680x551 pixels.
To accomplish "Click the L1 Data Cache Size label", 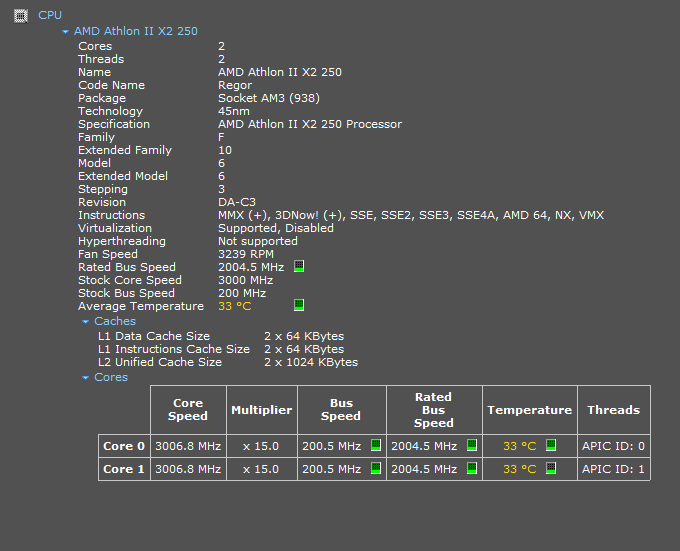I will point(154,336).
